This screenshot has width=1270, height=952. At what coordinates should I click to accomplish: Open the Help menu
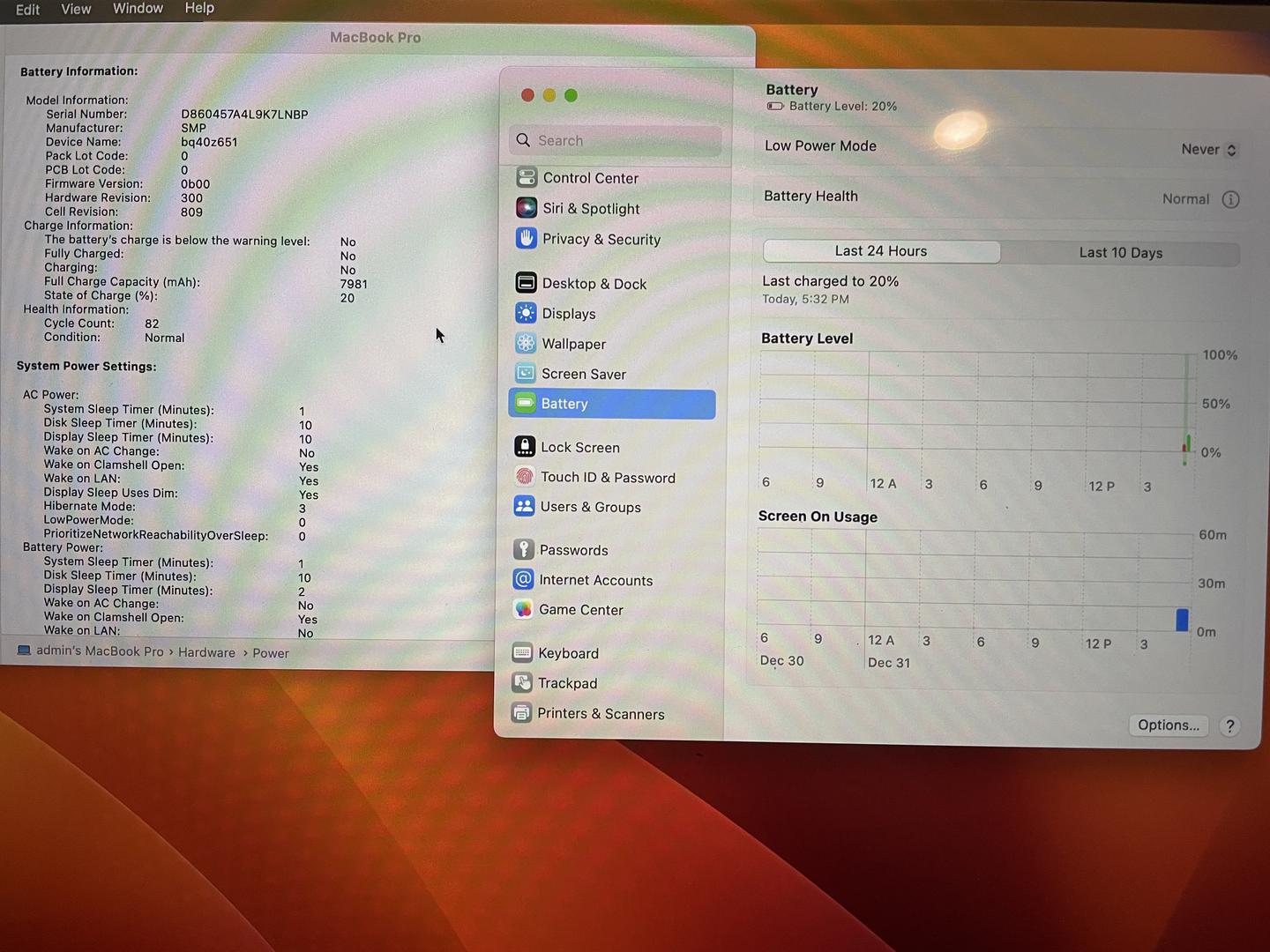199,8
